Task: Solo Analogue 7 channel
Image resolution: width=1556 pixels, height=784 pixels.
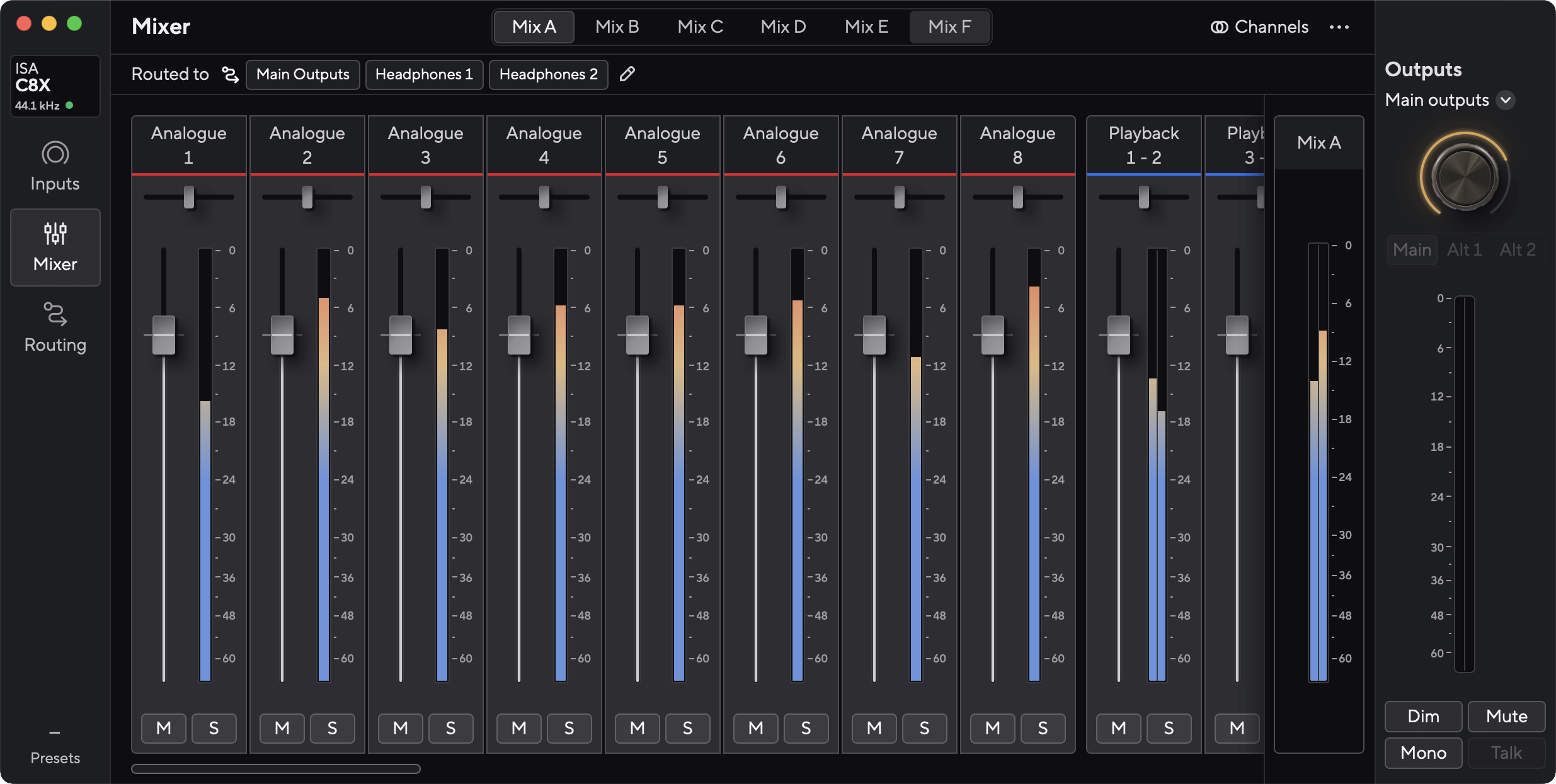Action: [925, 729]
